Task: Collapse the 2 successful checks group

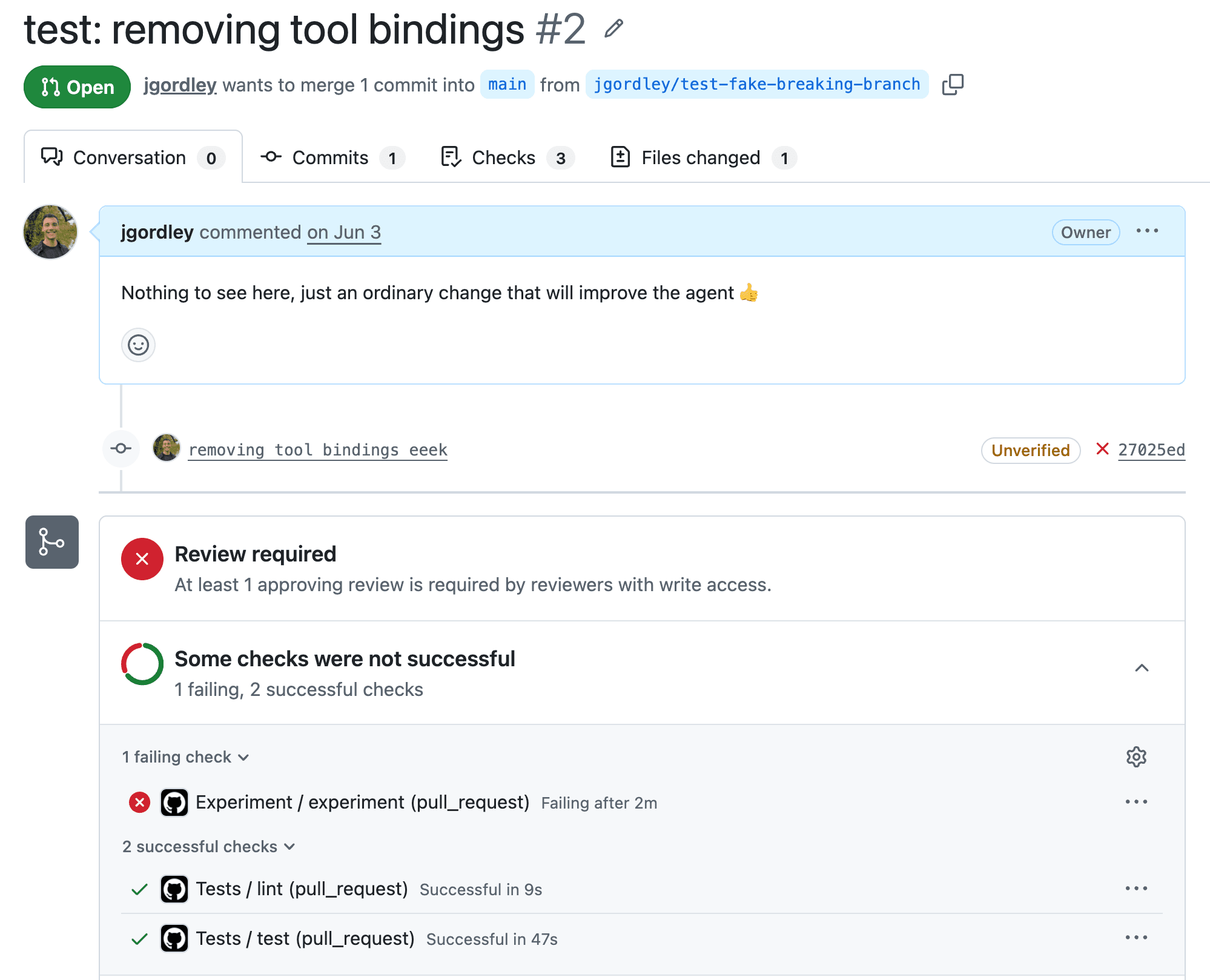Action: pyautogui.click(x=208, y=847)
